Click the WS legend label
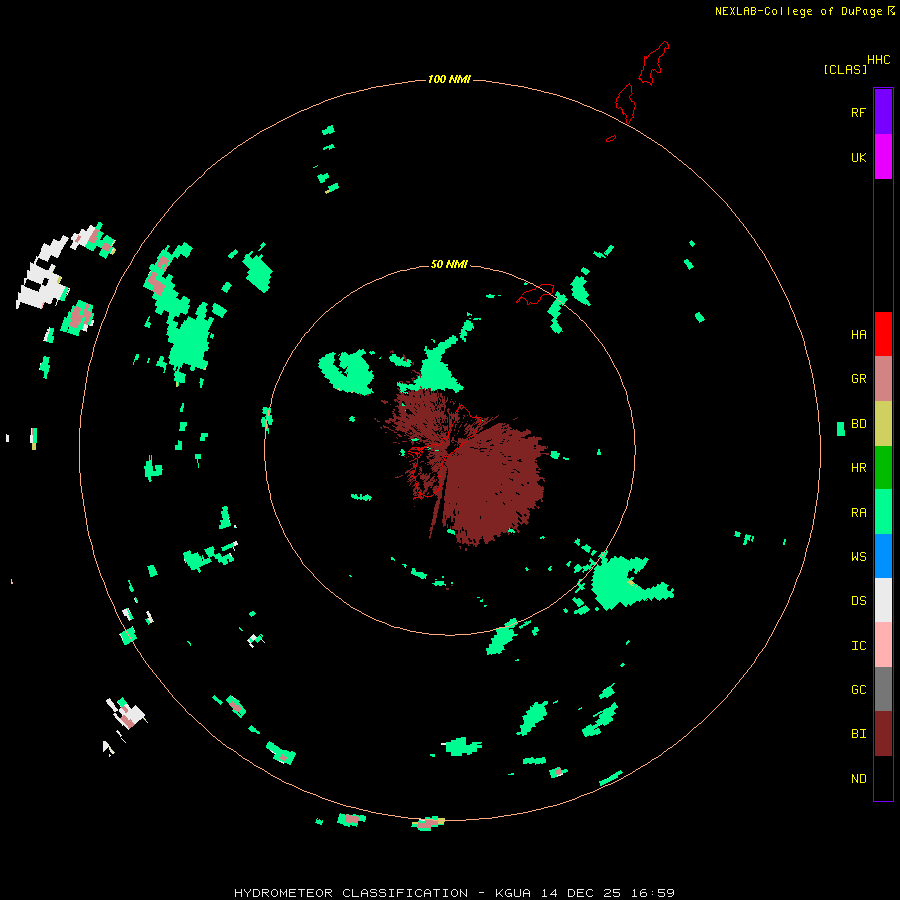 858,556
